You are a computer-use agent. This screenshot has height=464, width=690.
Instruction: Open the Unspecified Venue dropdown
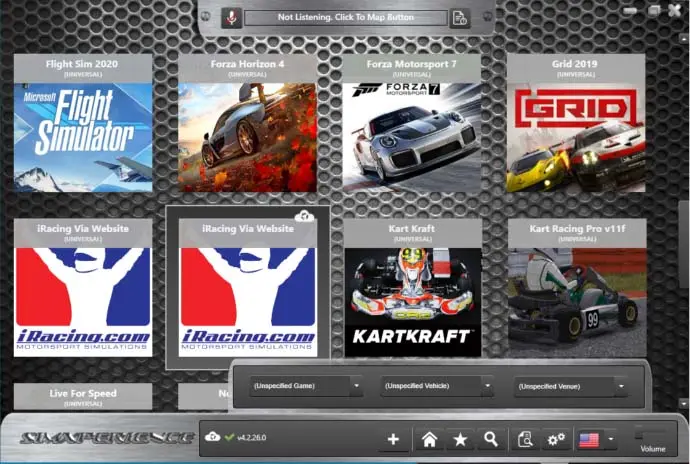(x=570, y=387)
